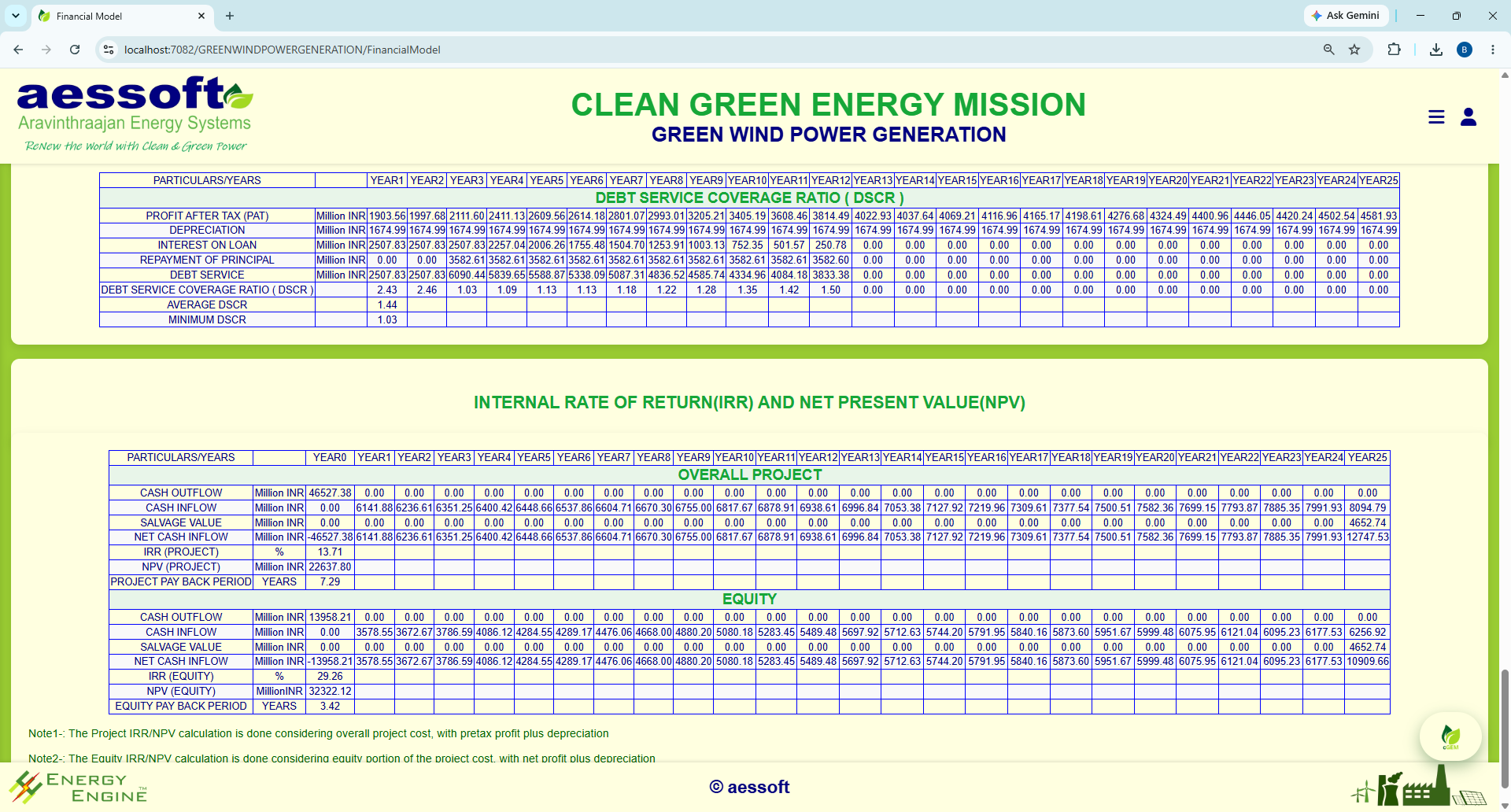Click the NPV (EQUITY) row label
Viewport: 1511px width, 812px height.
181,691
